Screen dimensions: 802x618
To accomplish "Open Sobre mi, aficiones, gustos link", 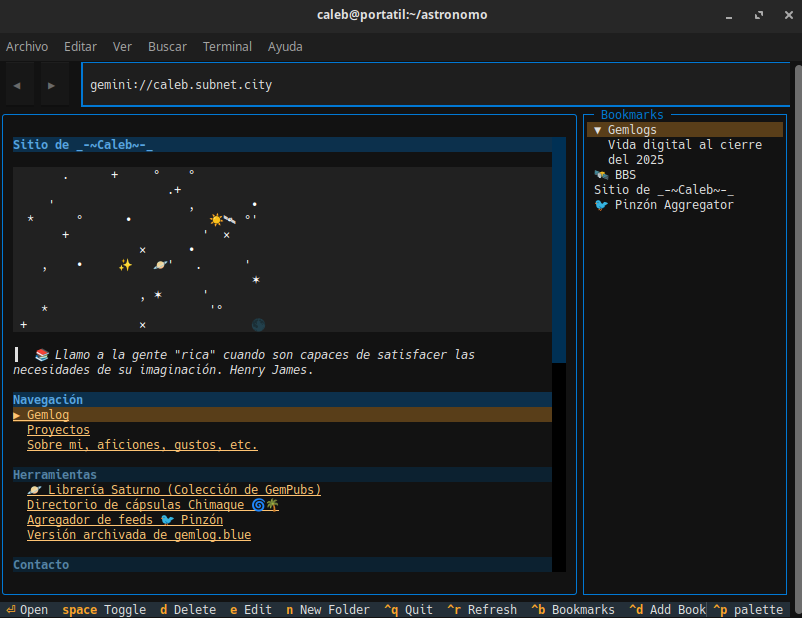I will (x=142, y=445).
